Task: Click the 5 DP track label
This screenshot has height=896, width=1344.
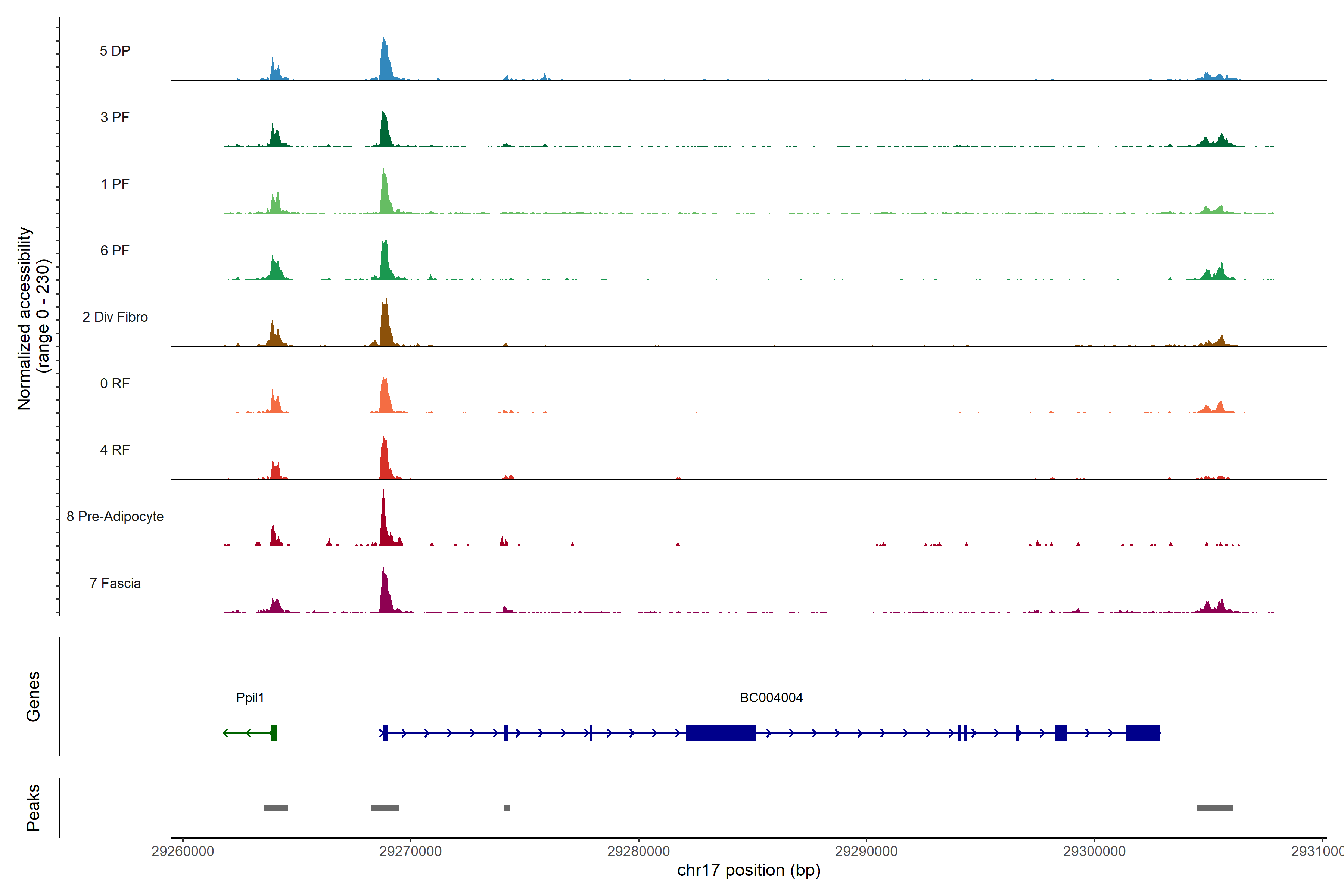Action: [115, 51]
